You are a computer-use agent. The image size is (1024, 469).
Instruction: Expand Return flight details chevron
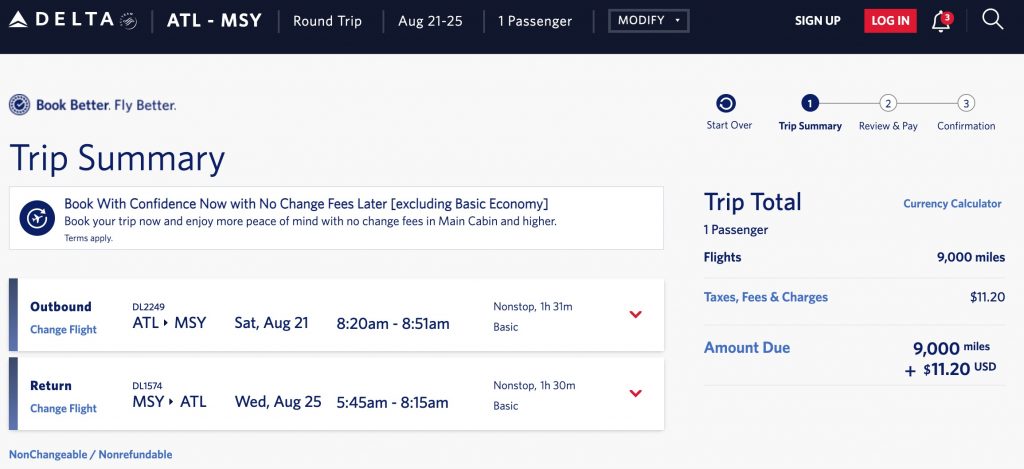(635, 393)
